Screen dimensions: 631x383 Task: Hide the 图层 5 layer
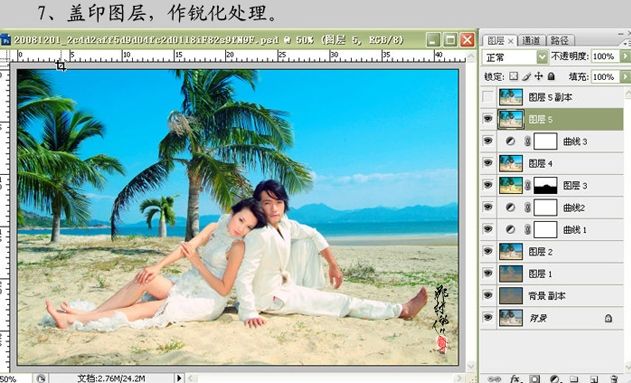pos(488,119)
